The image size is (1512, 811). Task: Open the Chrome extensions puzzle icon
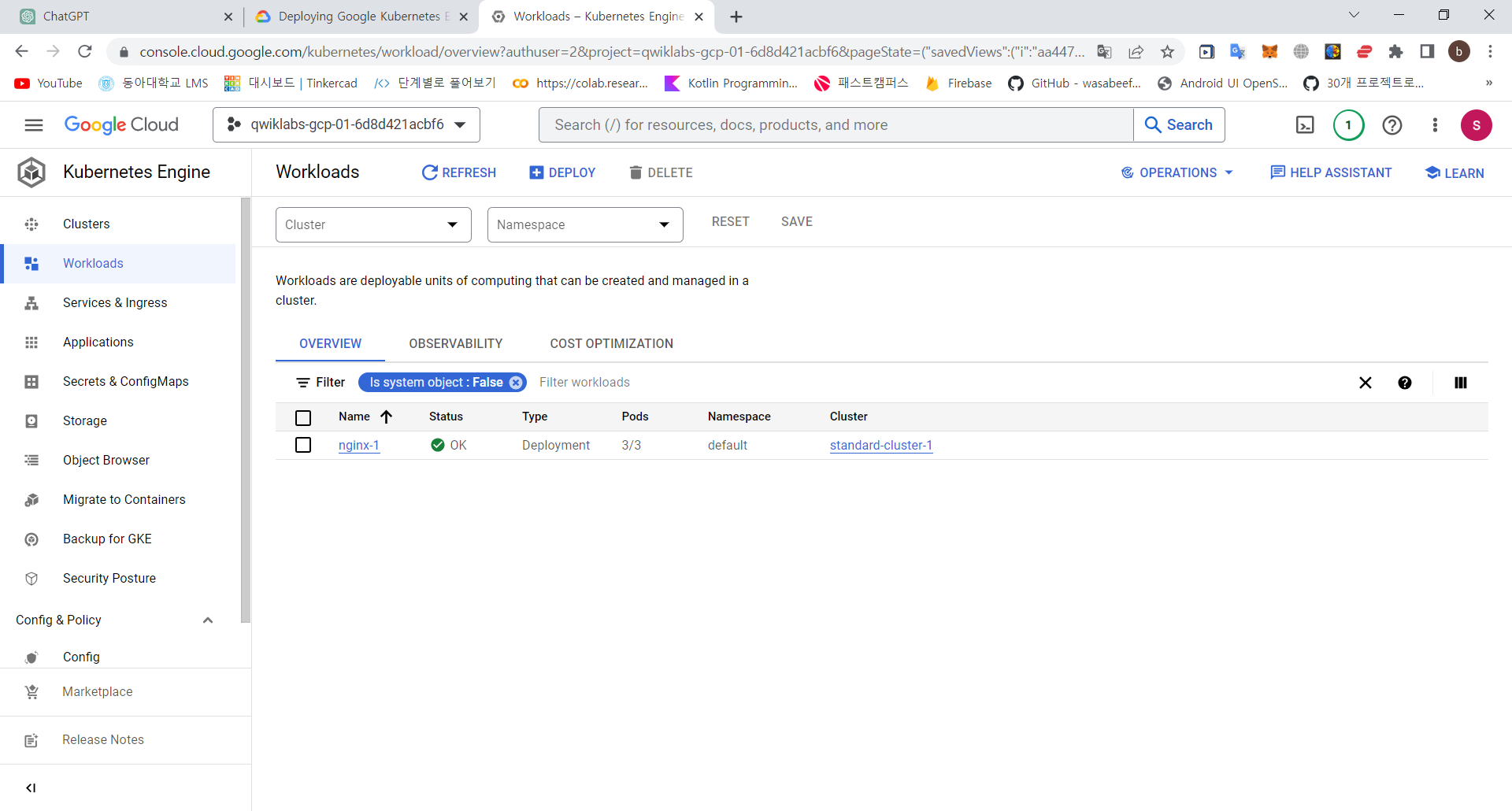tap(1395, 52)
